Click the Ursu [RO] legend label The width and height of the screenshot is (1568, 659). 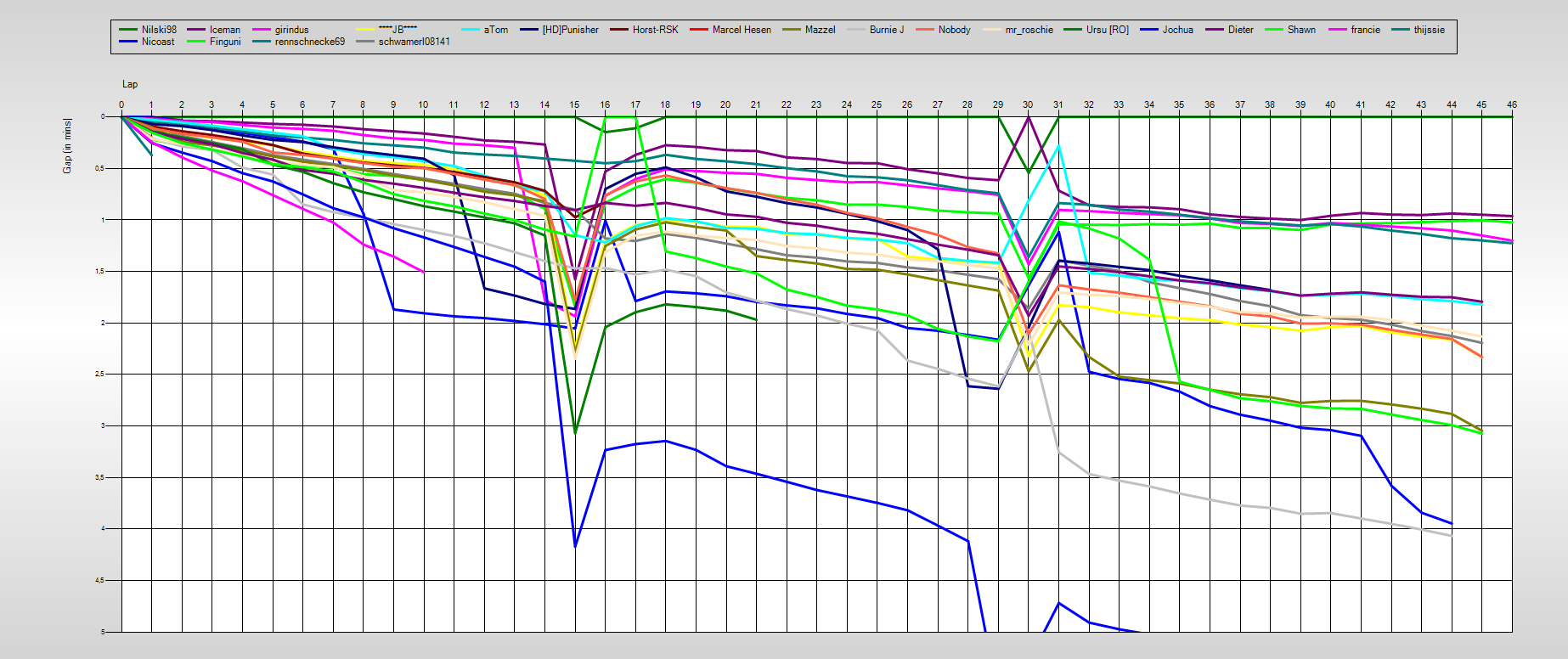tap(1107, 30)
